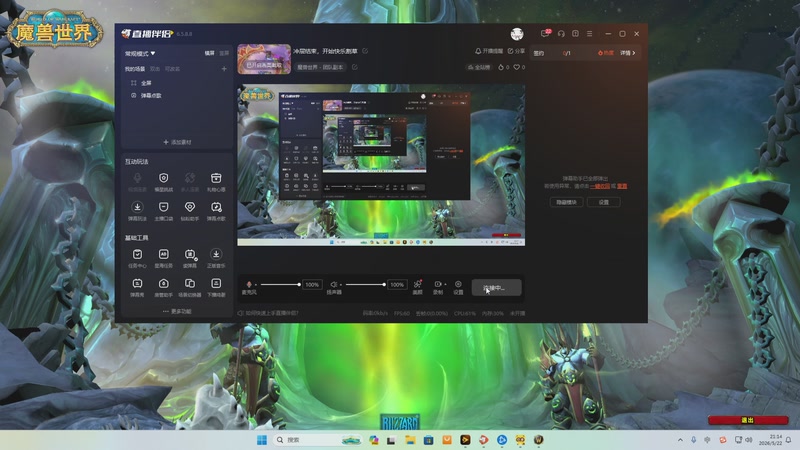This screenshot has width=800, height=450.
Task: Open the 房管助手 moderator assistant icon
Action: [x=163, y=283]
